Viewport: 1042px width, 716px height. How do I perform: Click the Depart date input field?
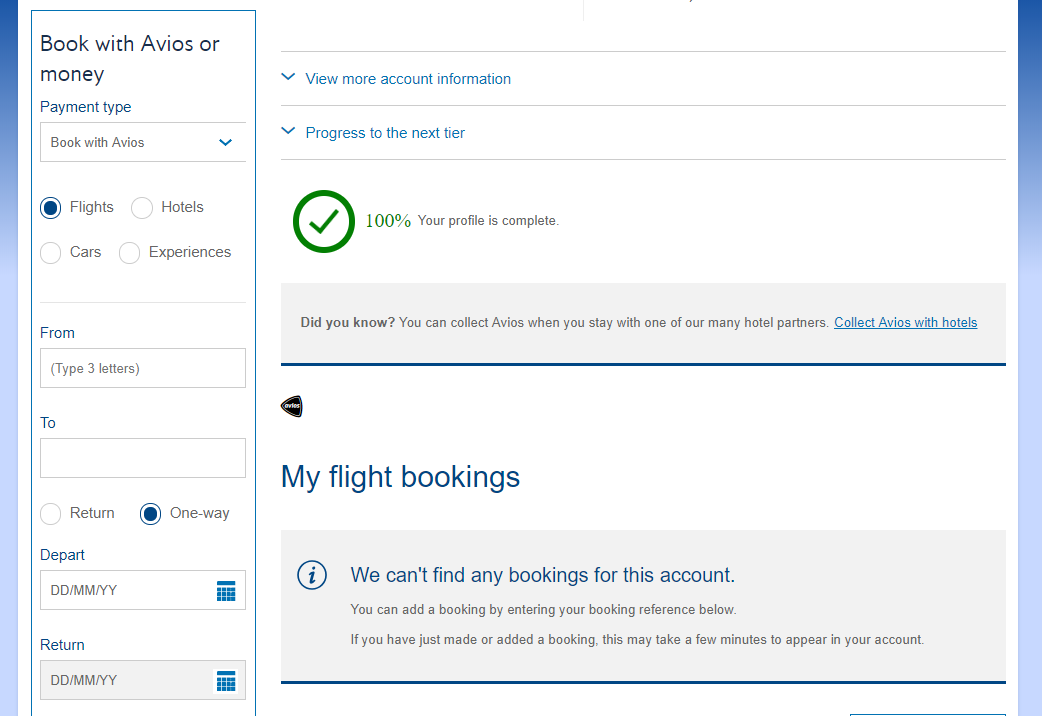click(143, 590)
